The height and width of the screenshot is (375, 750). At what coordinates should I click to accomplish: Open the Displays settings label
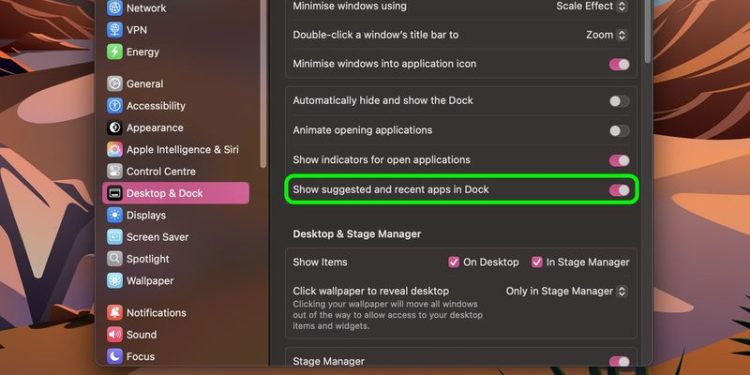pyautogui.click(x=146, y=215)
